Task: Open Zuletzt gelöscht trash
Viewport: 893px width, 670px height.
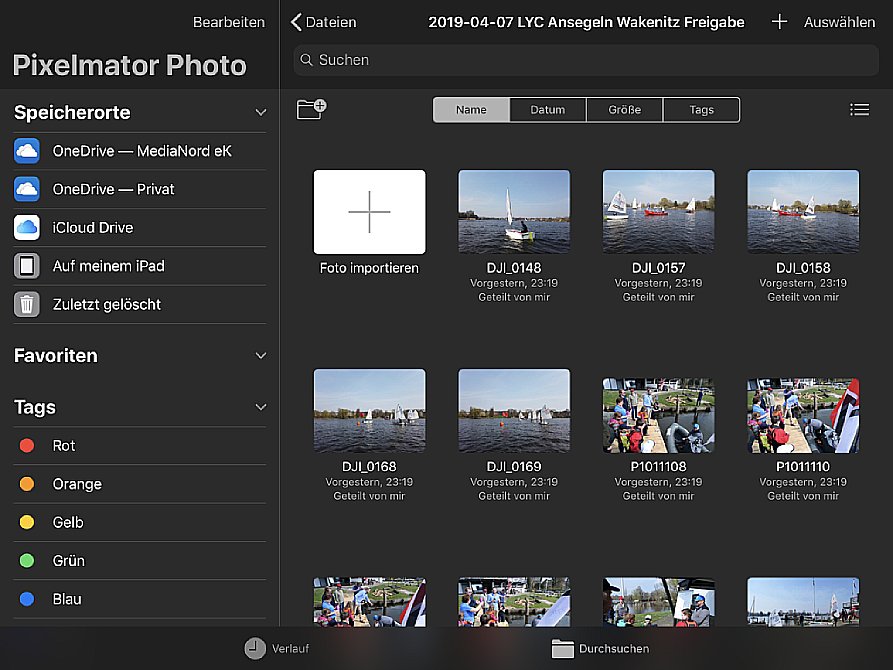Action: [x=106, y=304]
